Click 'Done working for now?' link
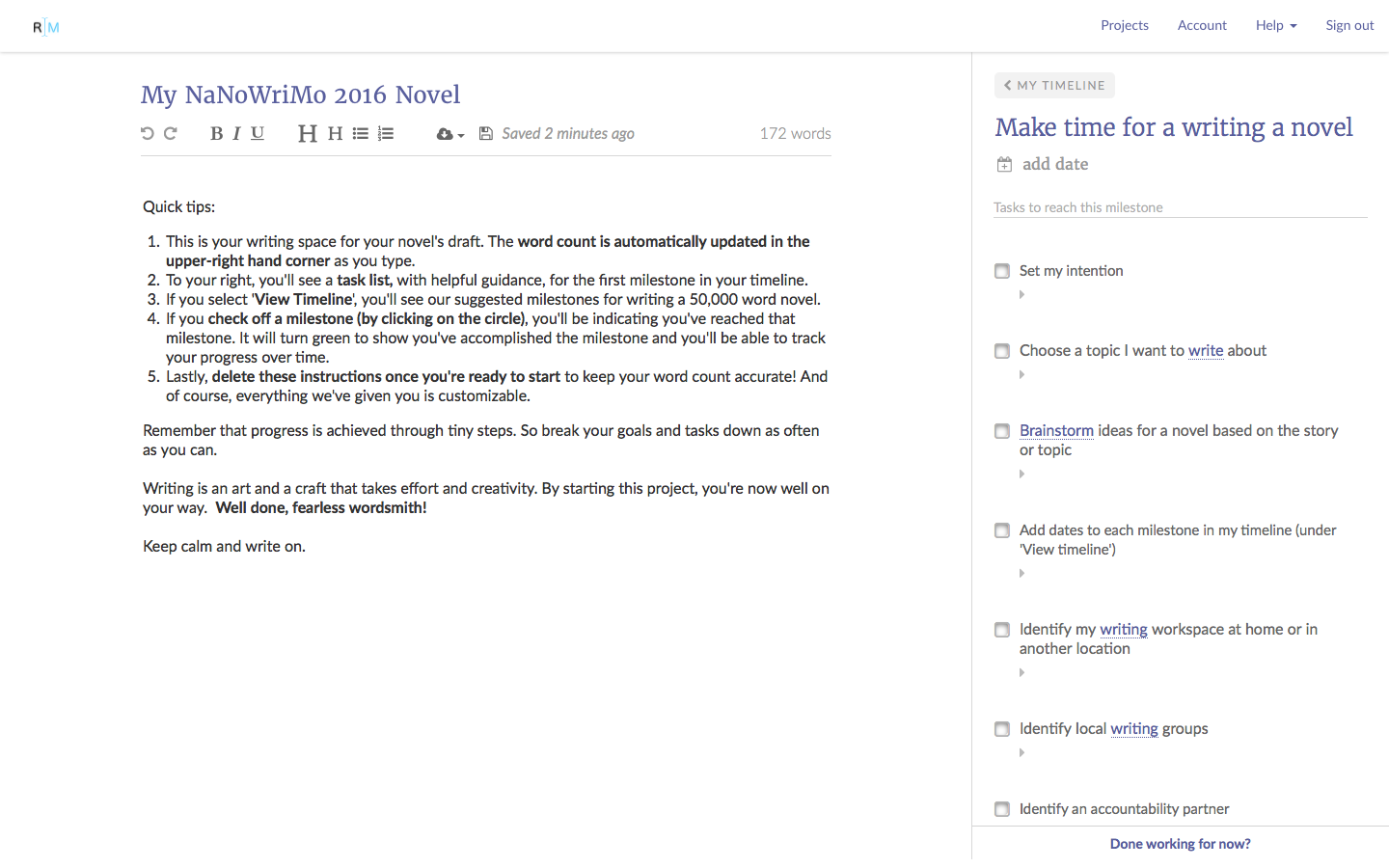The image size is (1389, 868). coord(1180,844)
